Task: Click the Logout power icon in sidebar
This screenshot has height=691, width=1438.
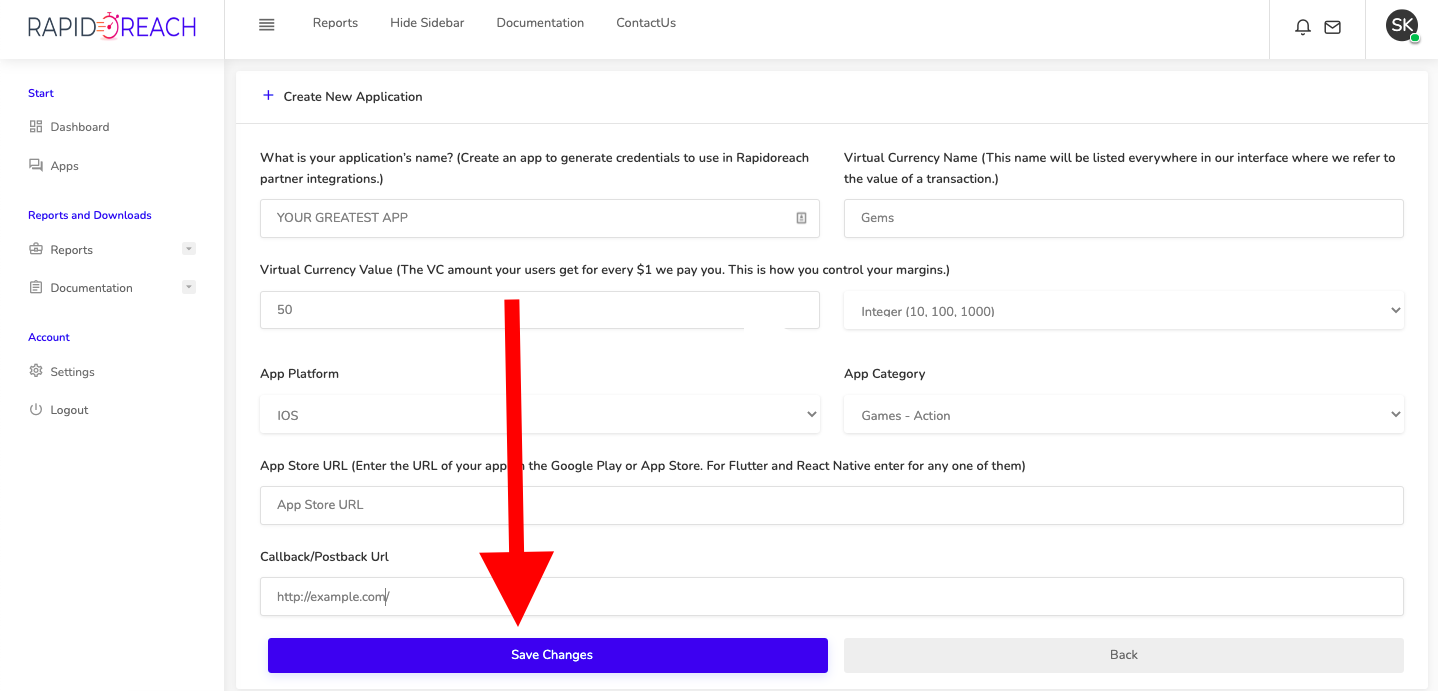Action: (x=36, y=409)
